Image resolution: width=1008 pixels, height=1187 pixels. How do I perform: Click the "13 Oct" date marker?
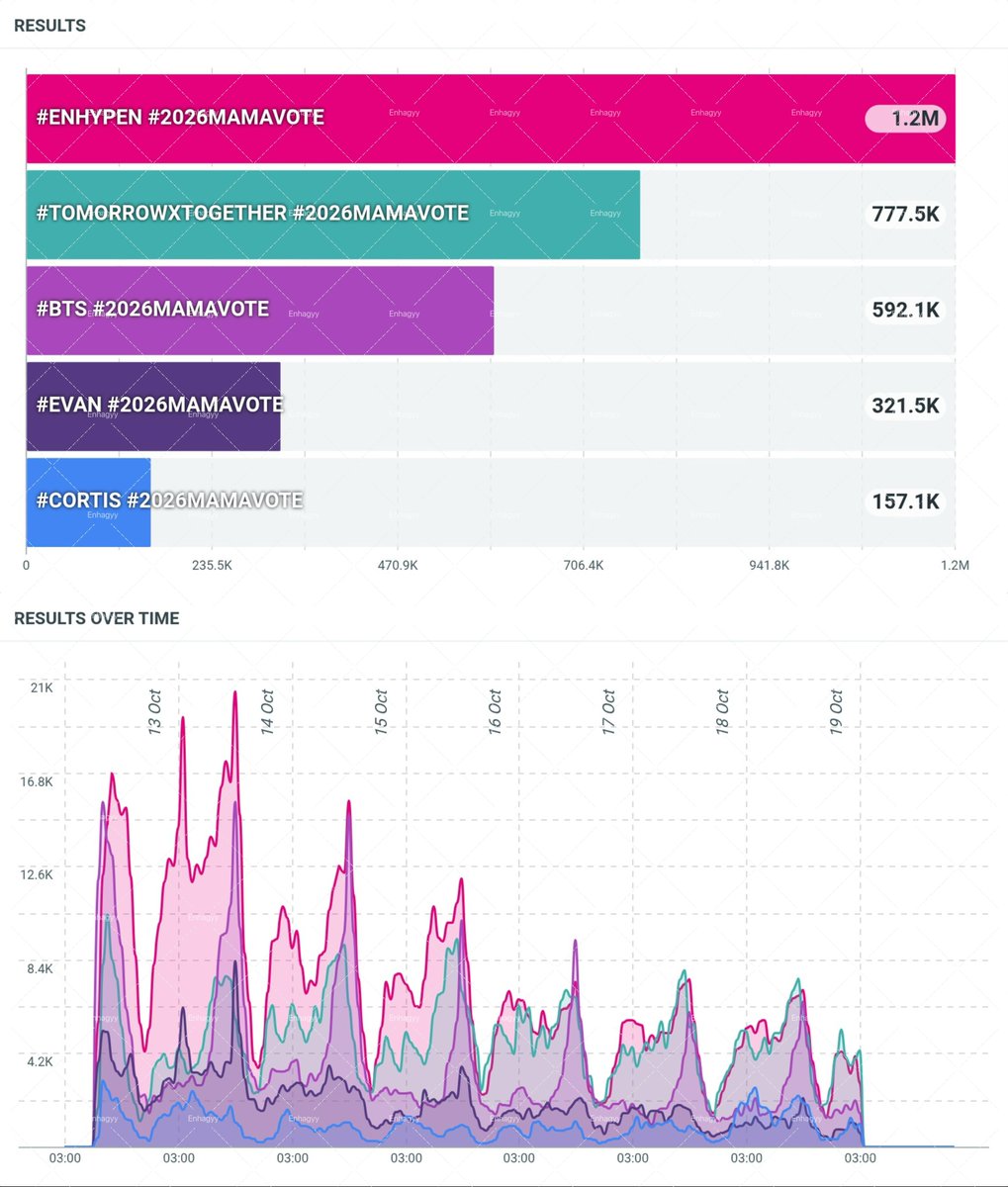pyautogui.click(x=153, y=711)
